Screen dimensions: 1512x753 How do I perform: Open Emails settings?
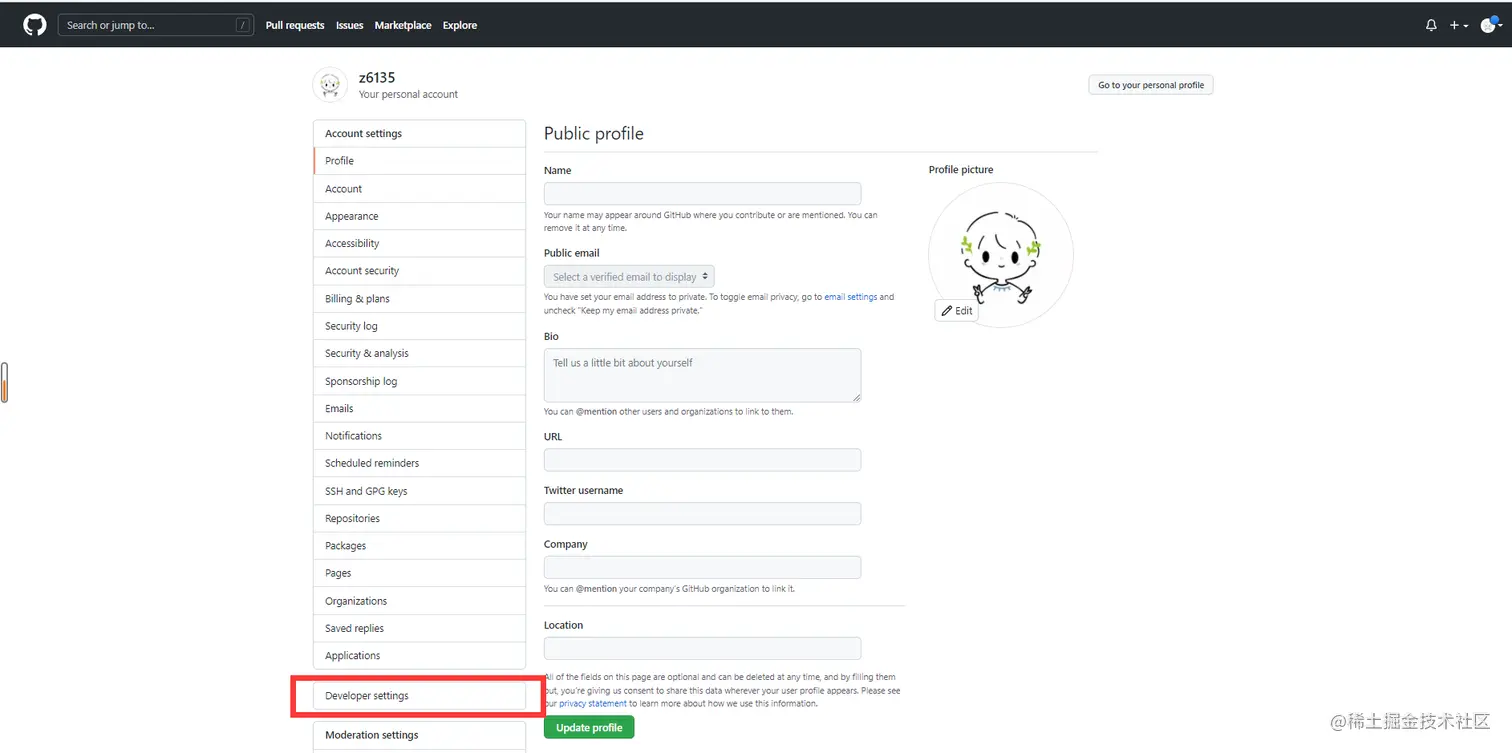pos(419,408)
